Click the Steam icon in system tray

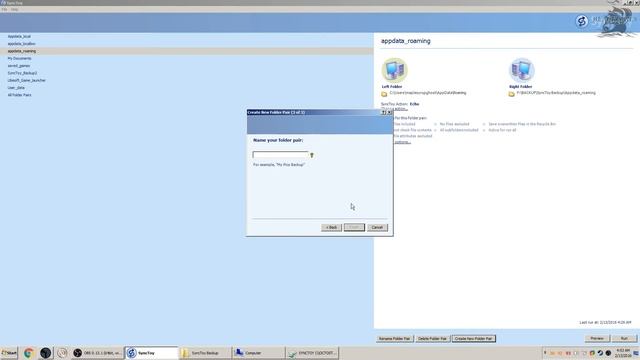pyautogui.click(x=600, y=353)
